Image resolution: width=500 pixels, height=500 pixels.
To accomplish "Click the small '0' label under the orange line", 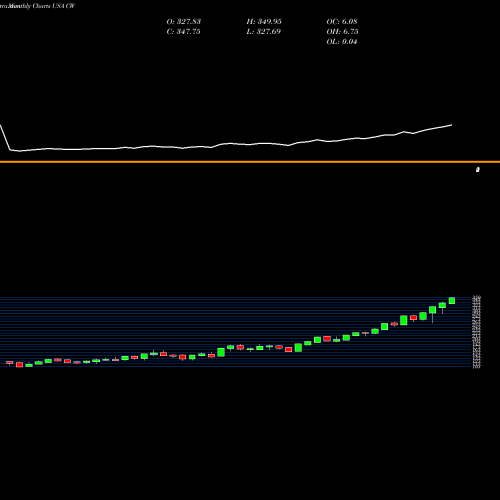I will pos(478,170).
